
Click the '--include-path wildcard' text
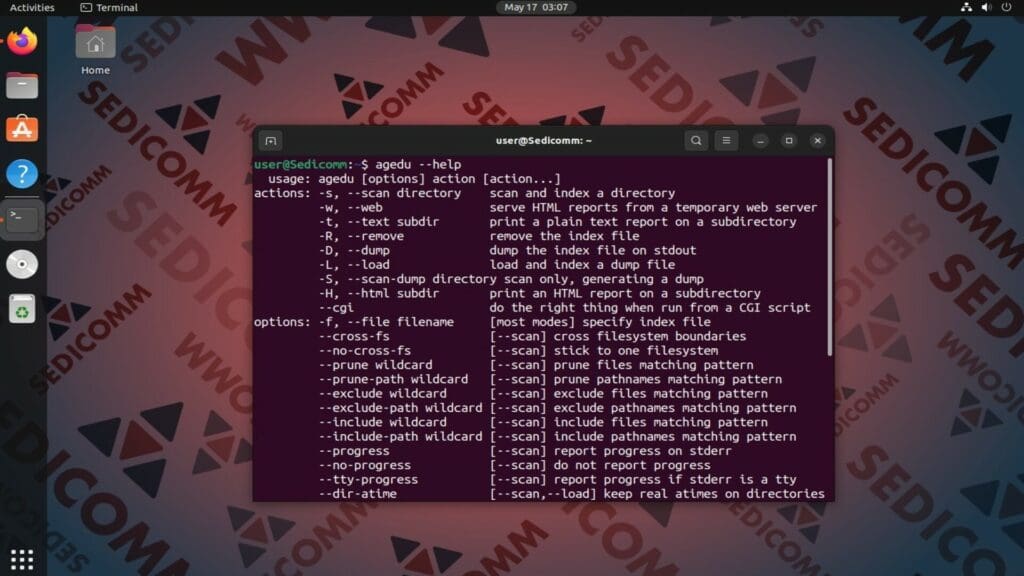(400, 437)
